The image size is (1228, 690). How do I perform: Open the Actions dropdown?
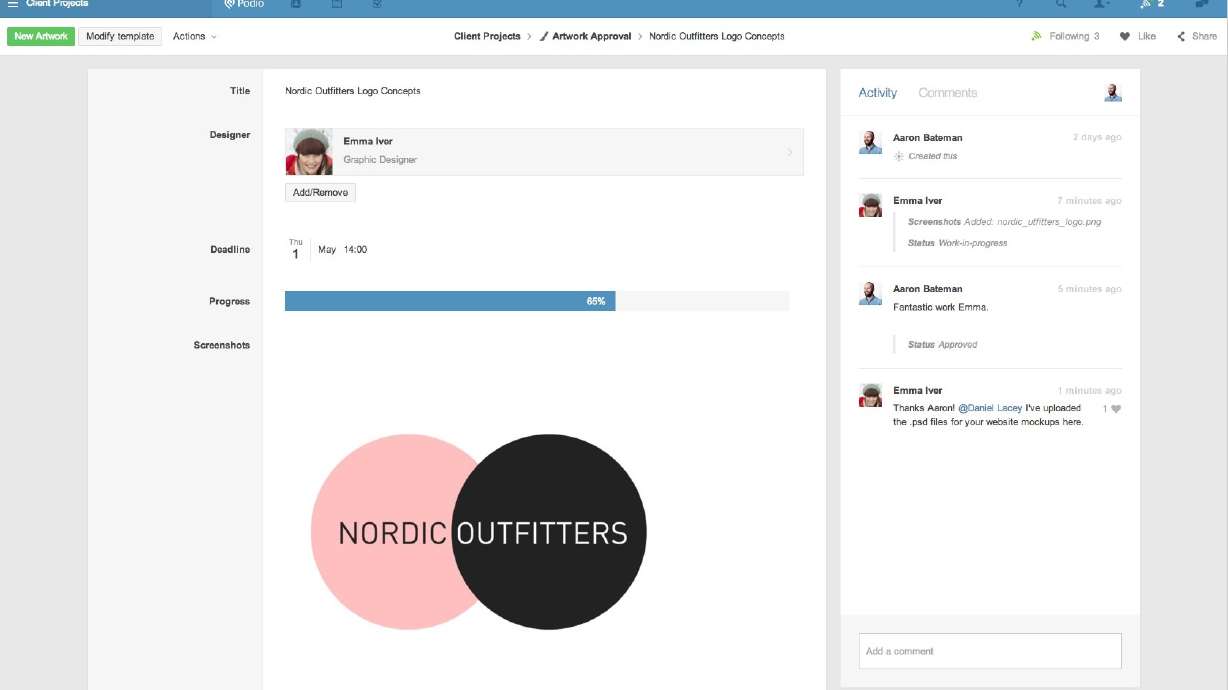[191, 36]
